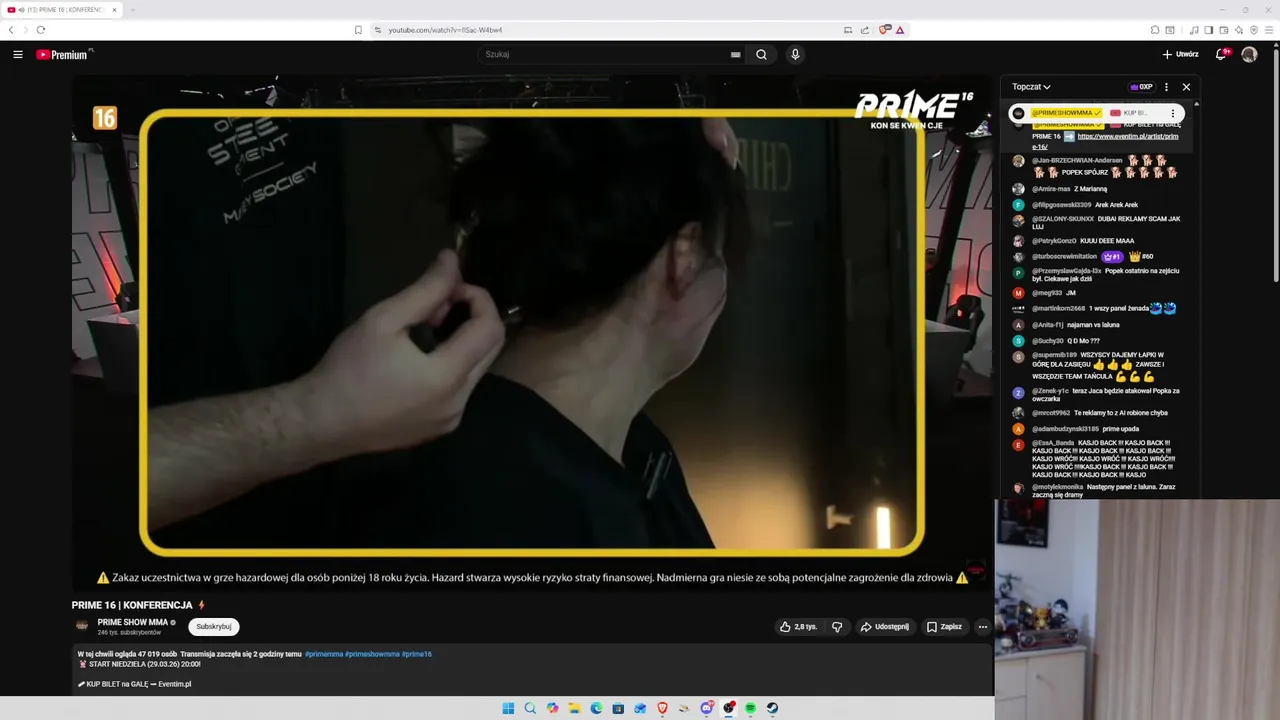
Task: Open a new browser tab with plus
Action: pos(132,10)
